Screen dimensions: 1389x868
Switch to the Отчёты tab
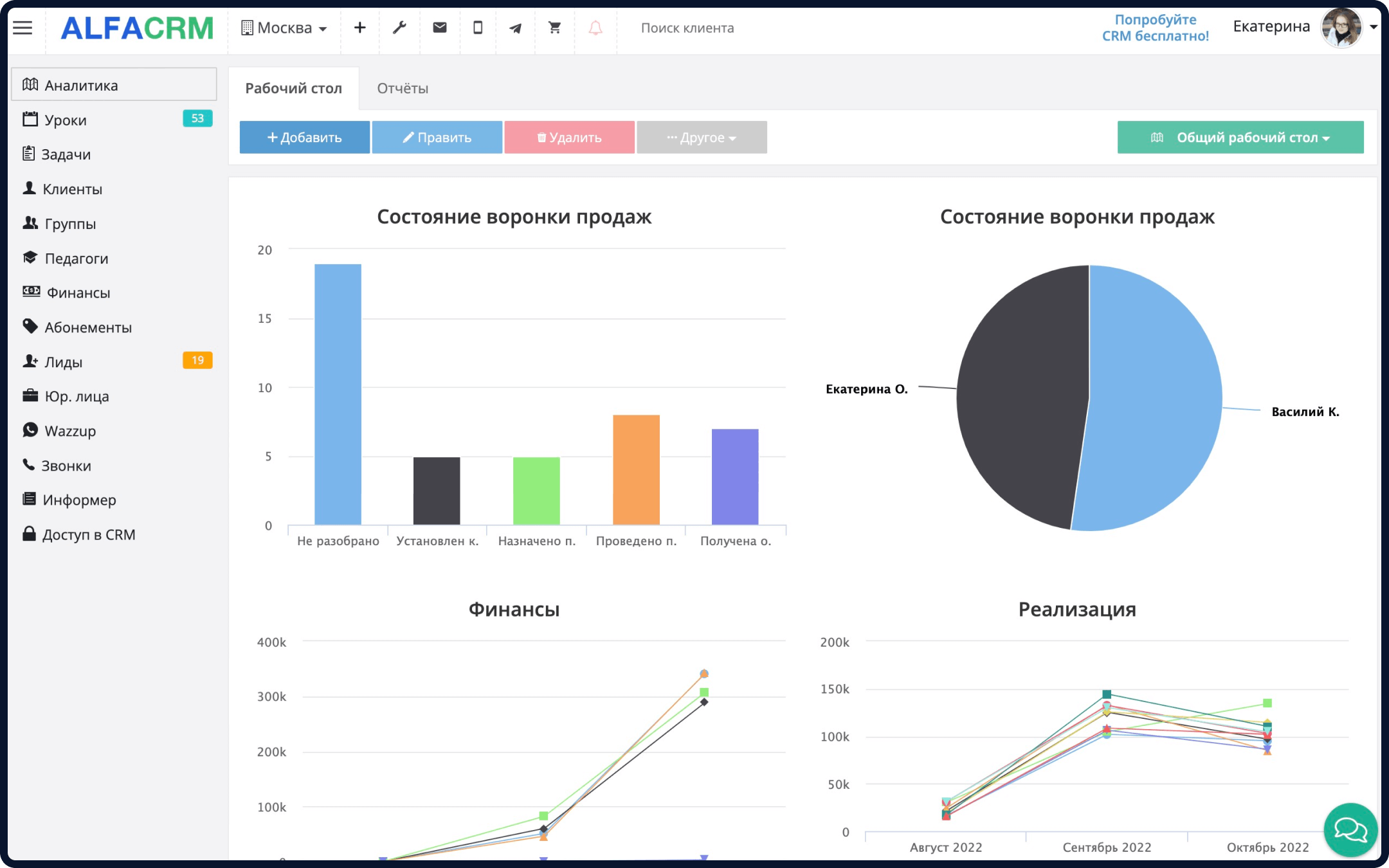(403, 88)
